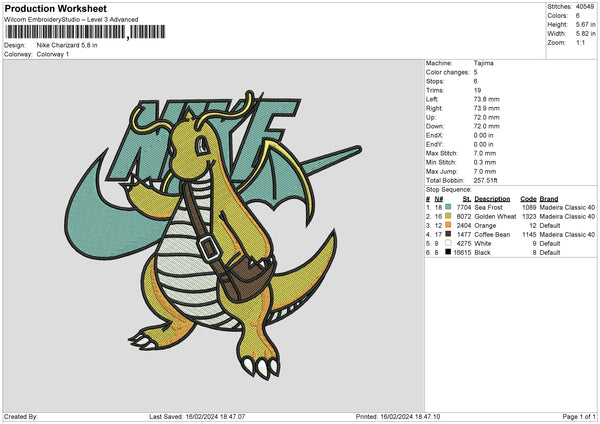Select the 'Production Worksheet' title
The width and height of the screenshot is (600, 424).
(x=55, y=8)
